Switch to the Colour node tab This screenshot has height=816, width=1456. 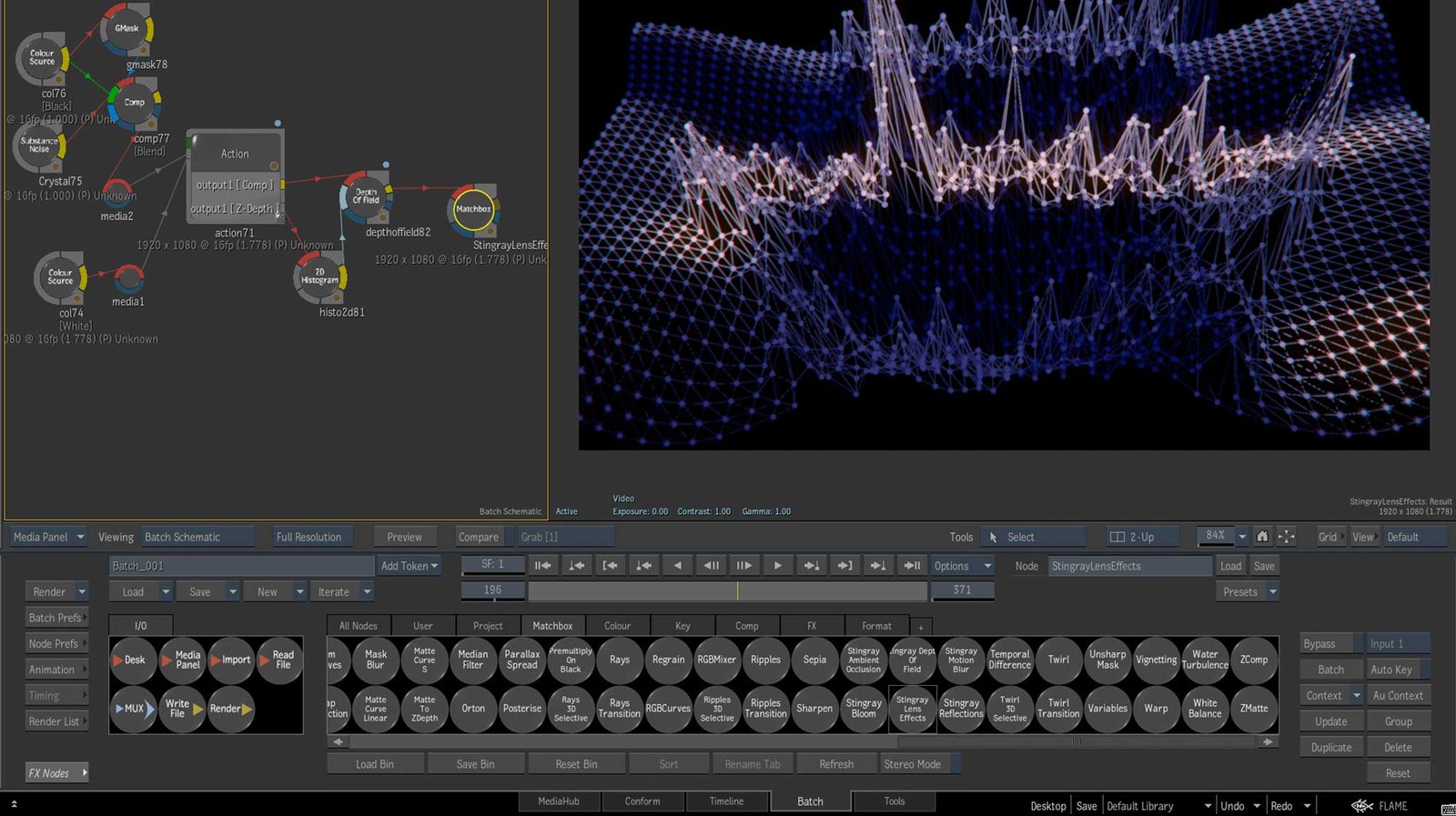[617, 626]
